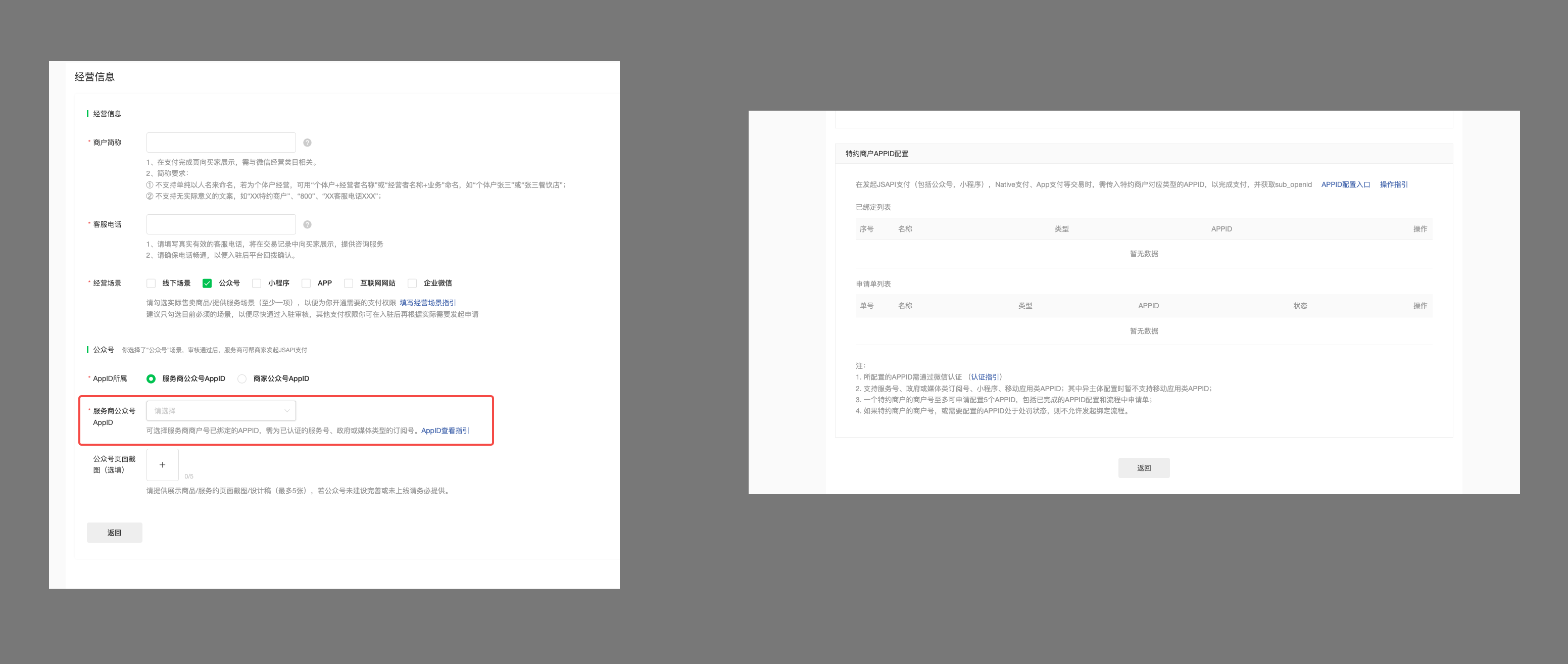Check the APP scenario checkbox

point(306,283)
